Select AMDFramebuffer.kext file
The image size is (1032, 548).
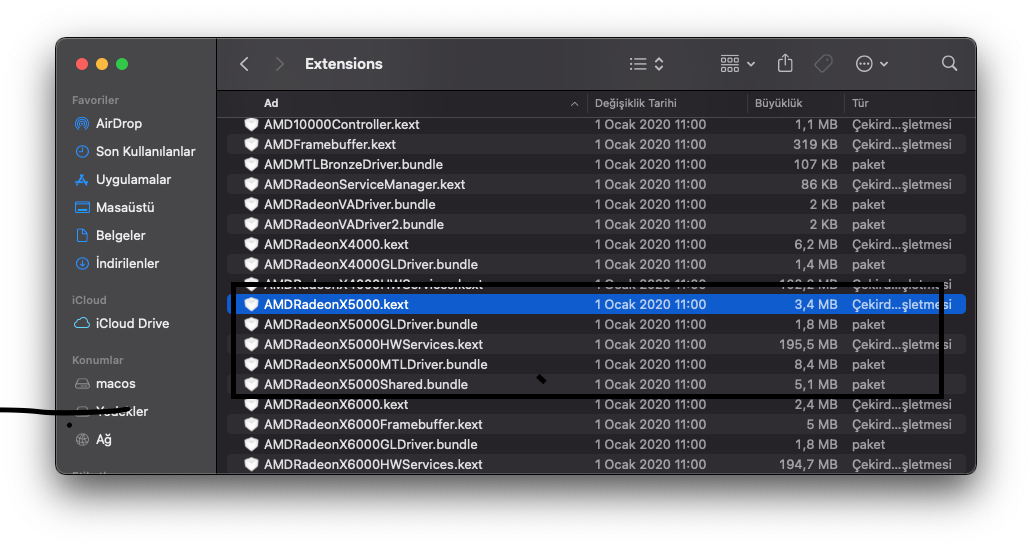[596, 144]
